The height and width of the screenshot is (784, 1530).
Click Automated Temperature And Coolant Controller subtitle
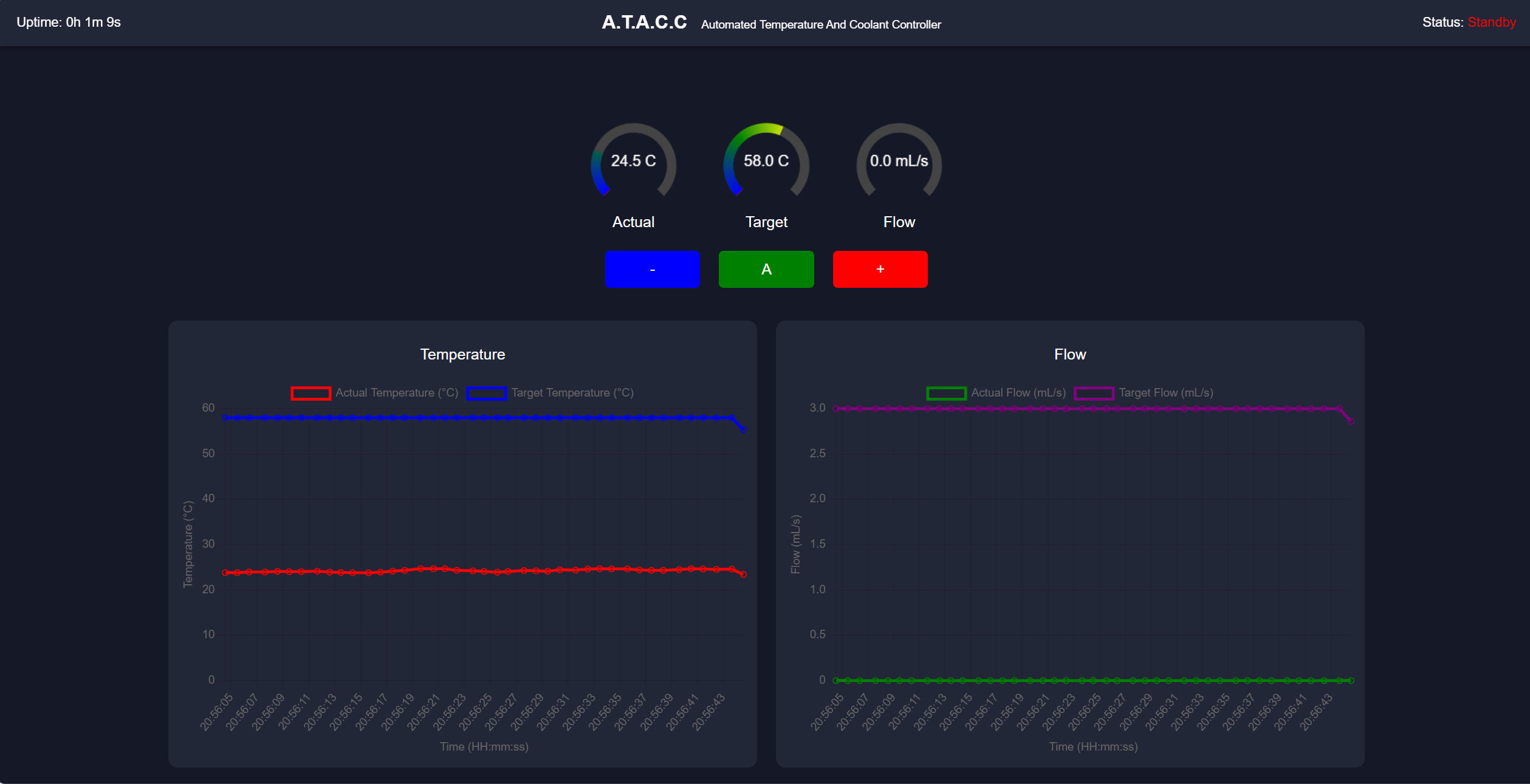(820, 25)
